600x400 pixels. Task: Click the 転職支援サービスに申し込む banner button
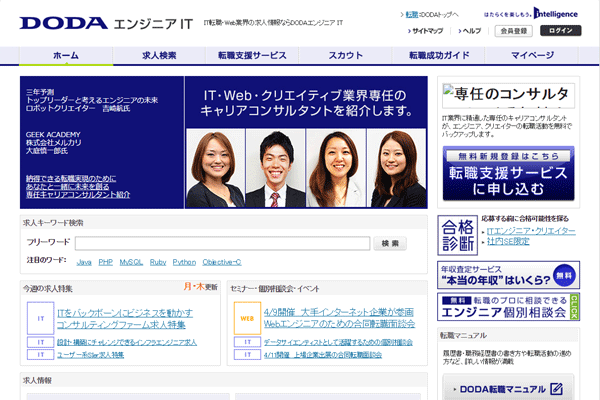point(509,173)
